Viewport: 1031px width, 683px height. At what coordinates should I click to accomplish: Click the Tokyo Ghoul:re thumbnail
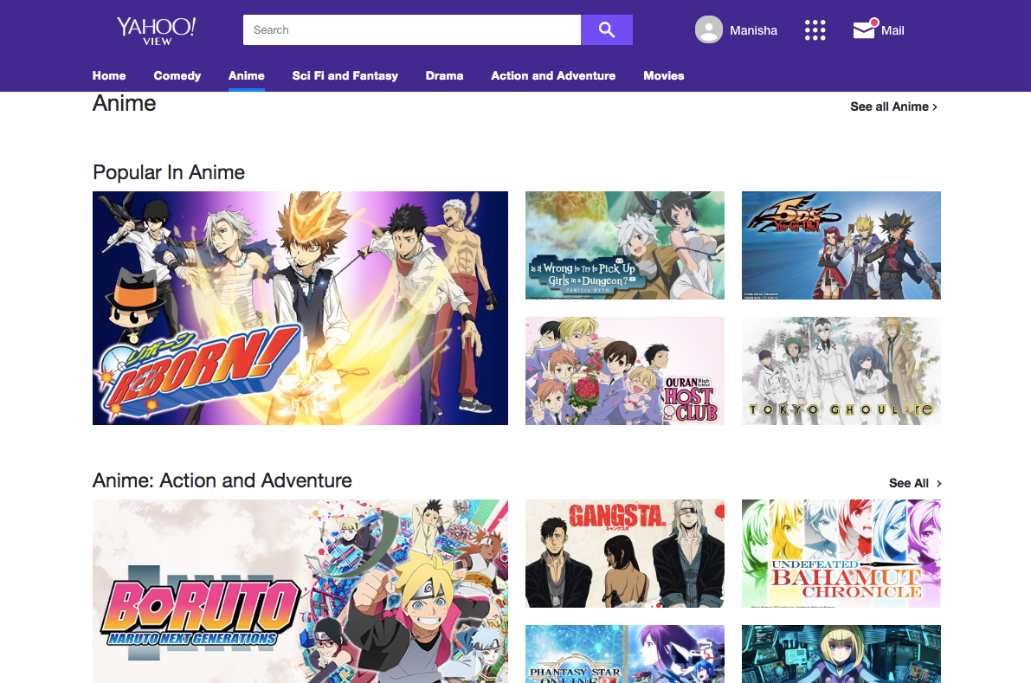click(840, 370)
